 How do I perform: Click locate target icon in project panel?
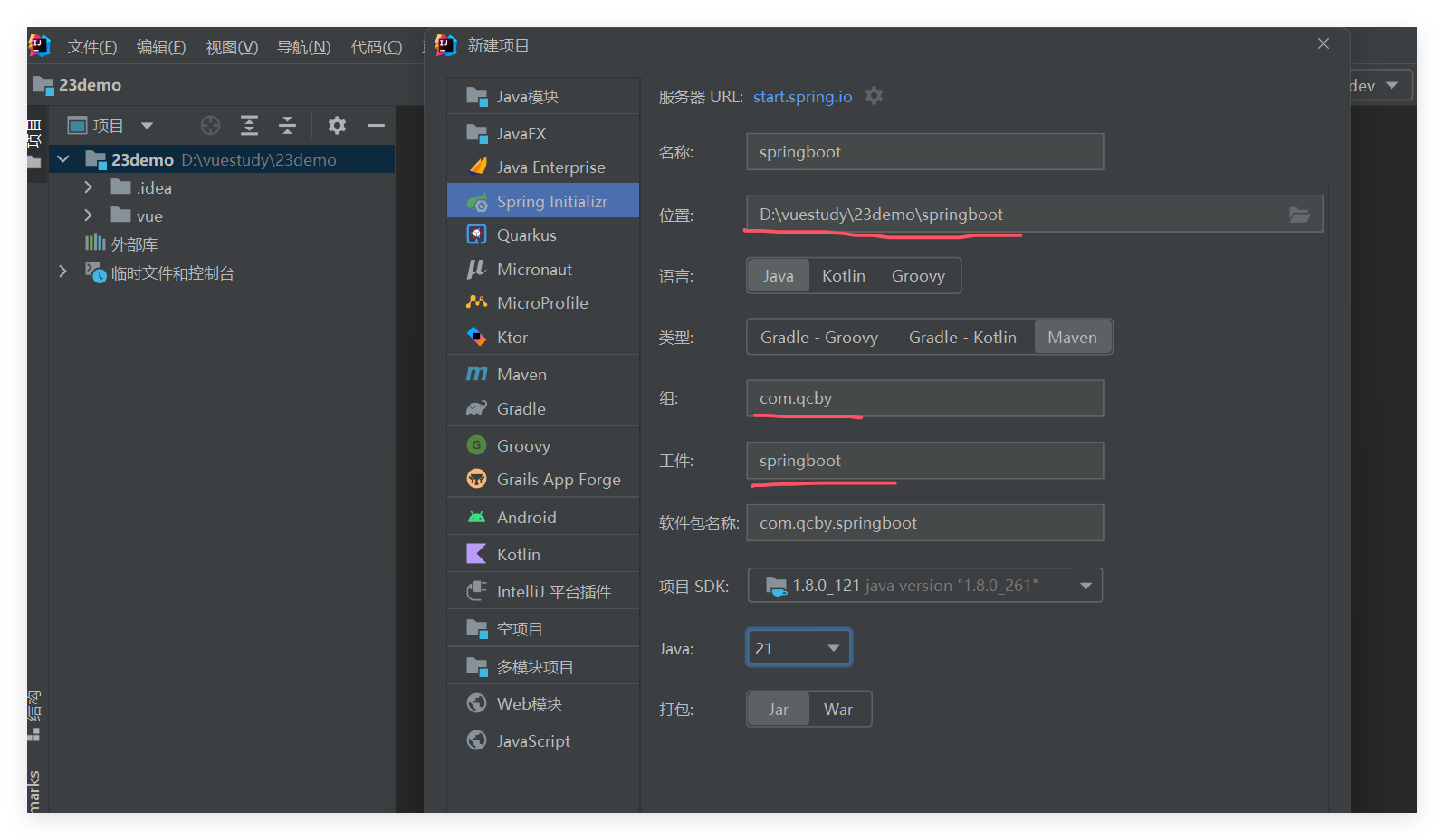pyautogui.click(x=210, y=126)
